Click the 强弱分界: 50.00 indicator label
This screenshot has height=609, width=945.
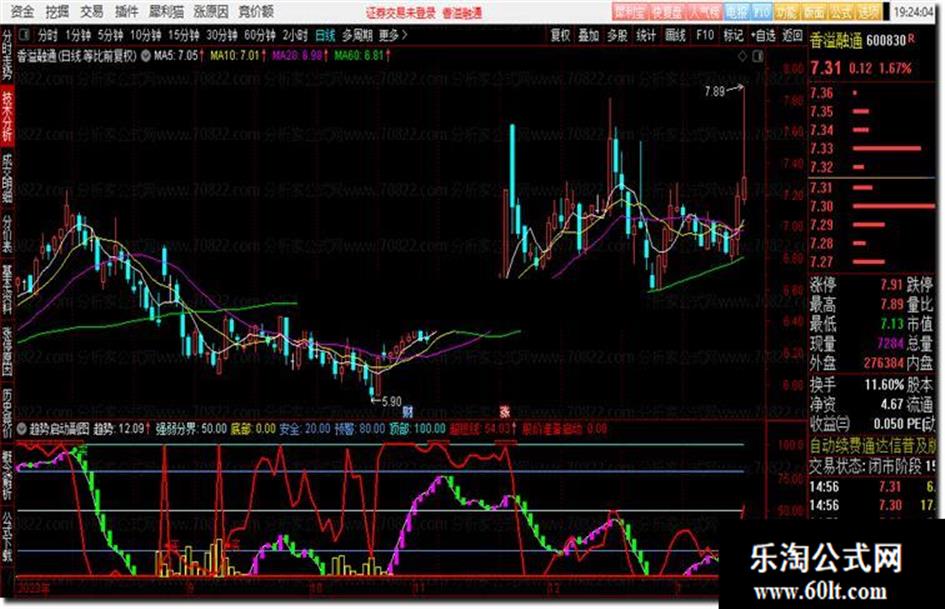pyautogui.click(x=191, y=429)
